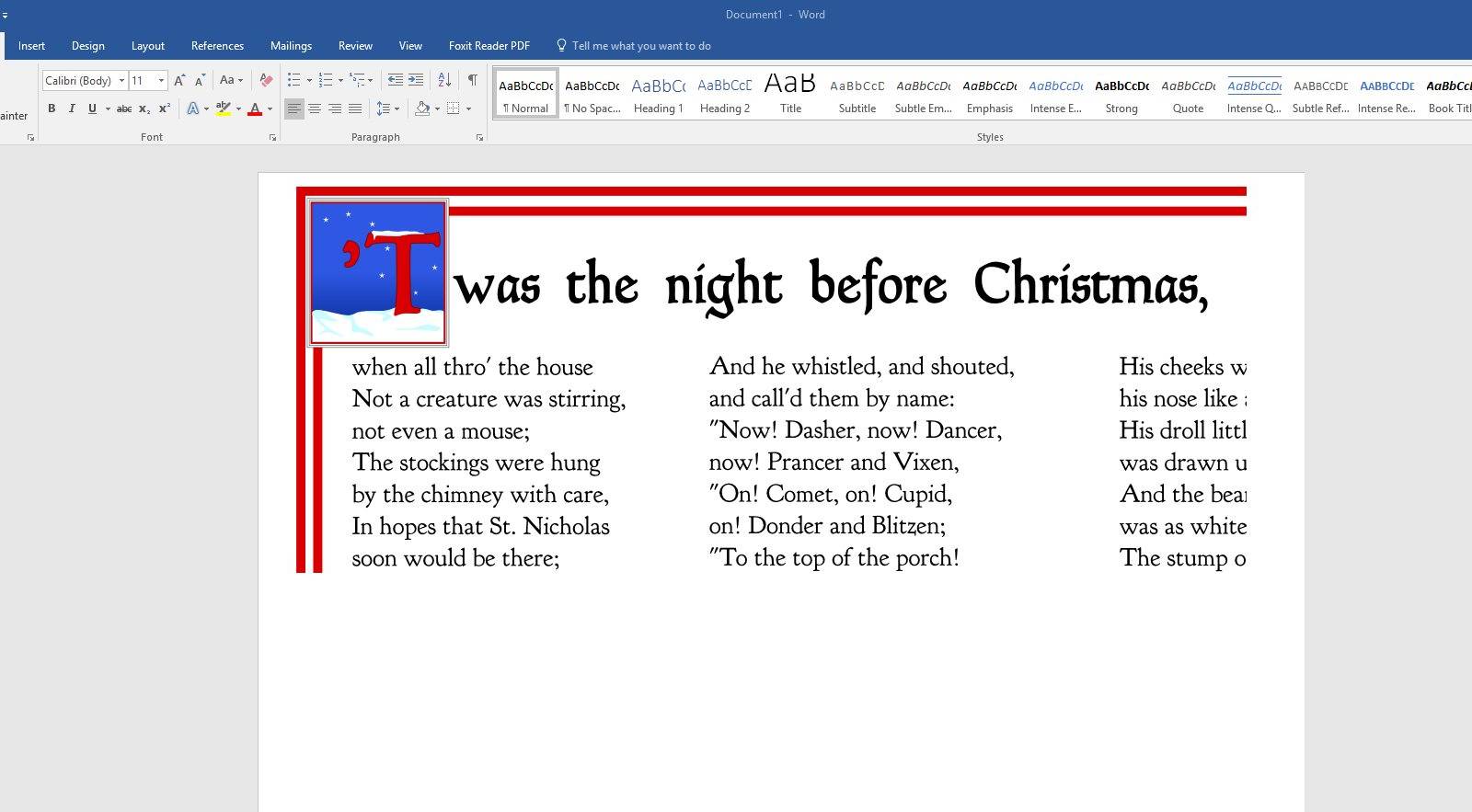The width and height of the screenshot is (1472, 812).
Task: Expand the underline style dropdown arrow
Action: click(108, 109)
